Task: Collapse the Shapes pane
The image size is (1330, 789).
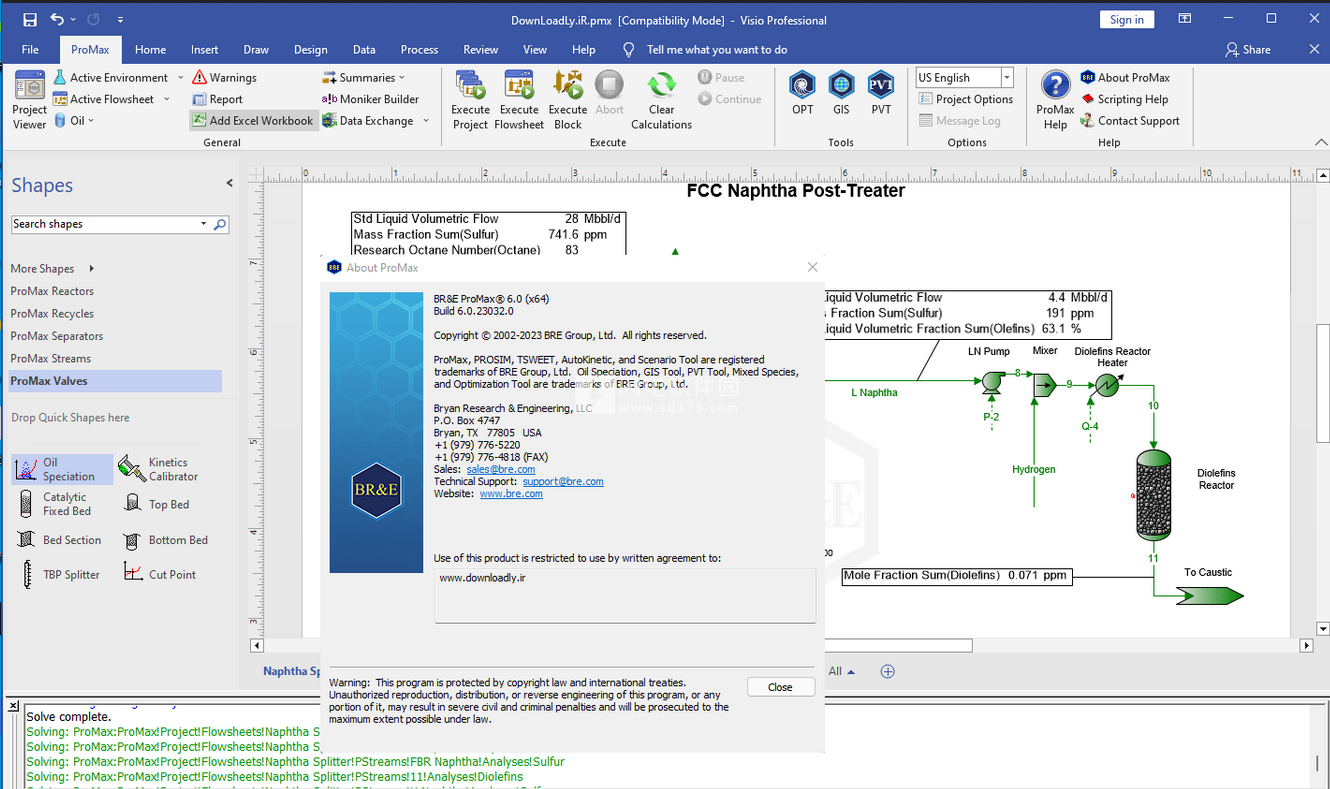Action: [229, 183]
